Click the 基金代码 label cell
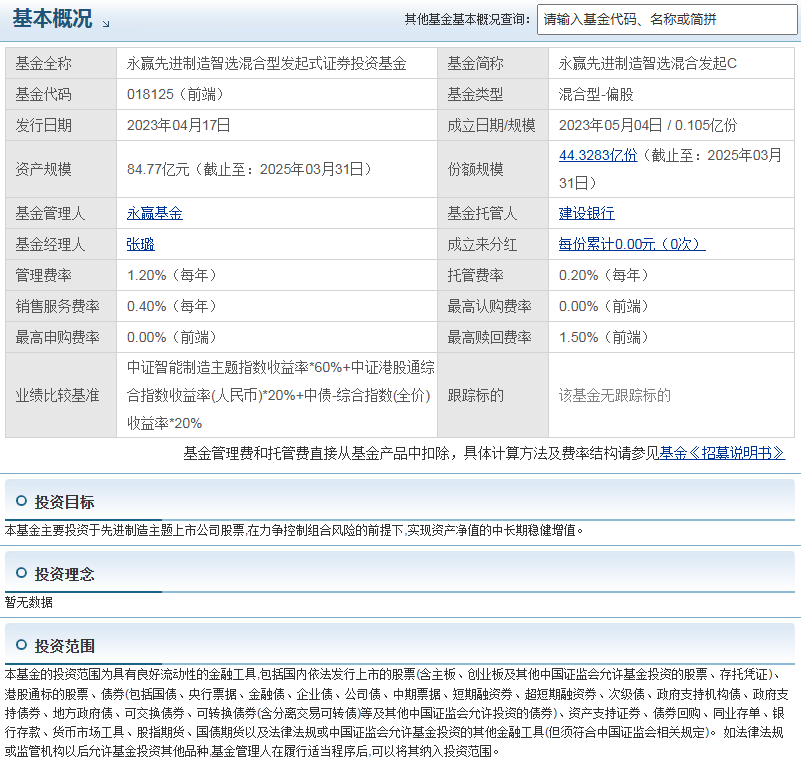Screen dimensions: 801x762 point(61,94)
